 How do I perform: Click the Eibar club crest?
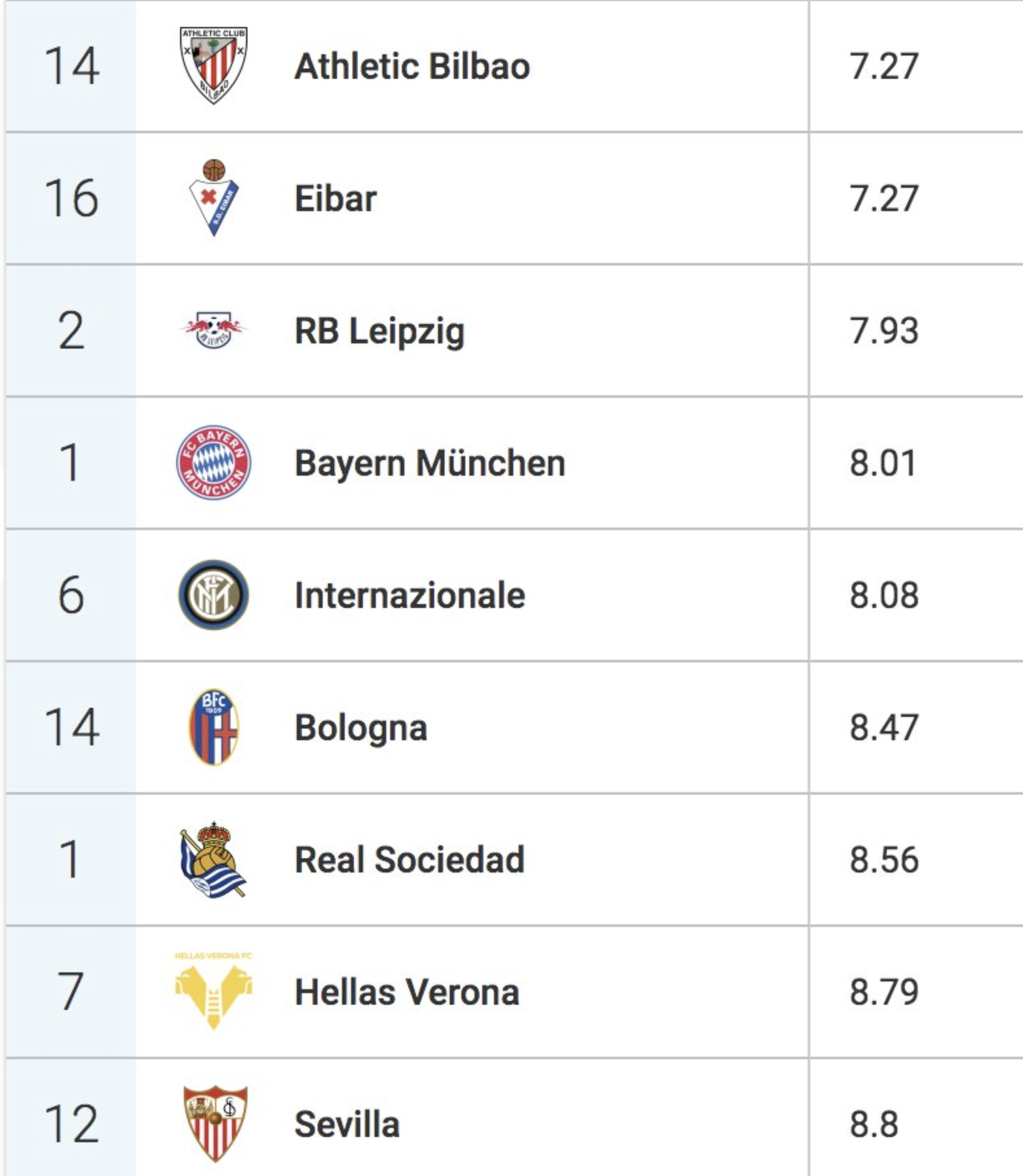coord(214,198)
